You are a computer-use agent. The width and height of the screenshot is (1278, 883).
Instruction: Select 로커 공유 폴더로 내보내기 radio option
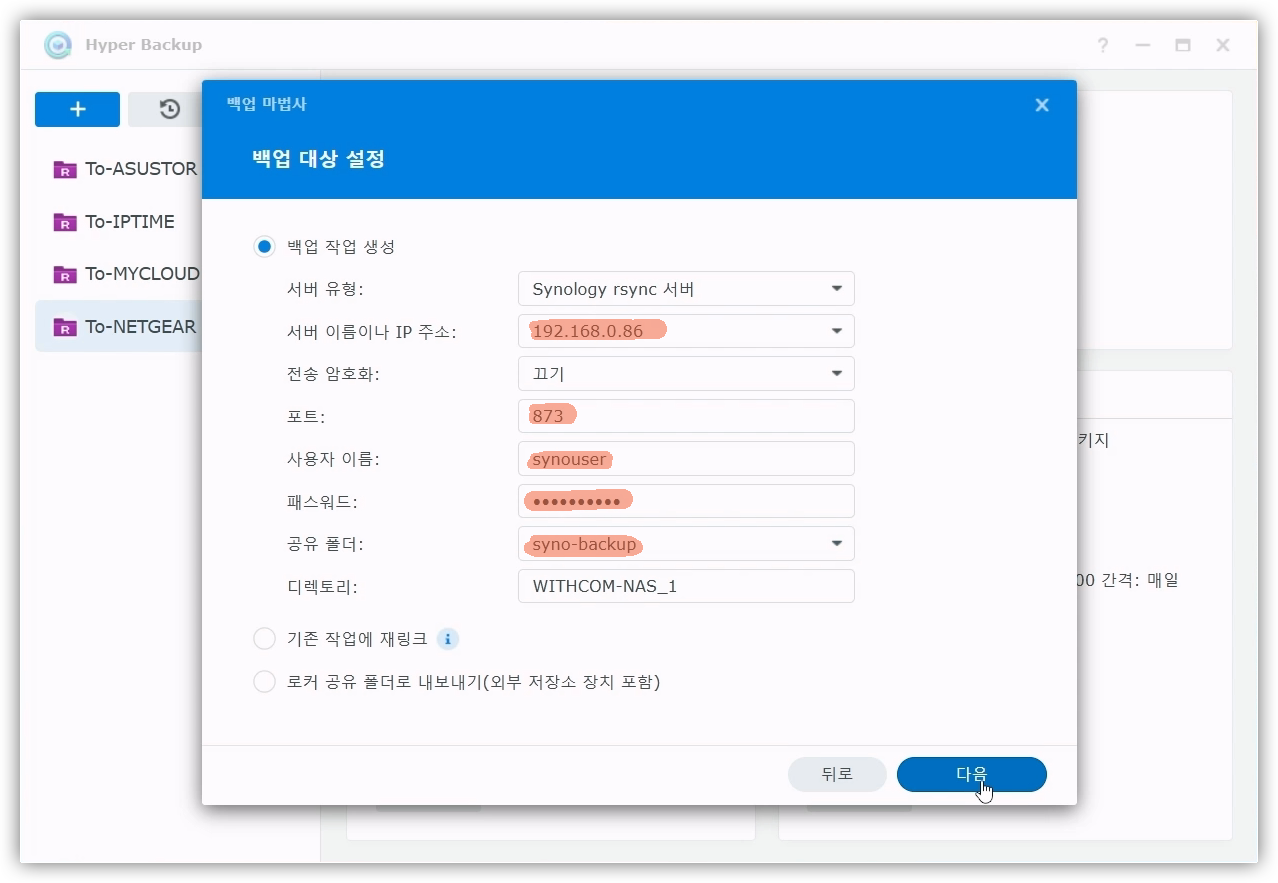(264, 682)
